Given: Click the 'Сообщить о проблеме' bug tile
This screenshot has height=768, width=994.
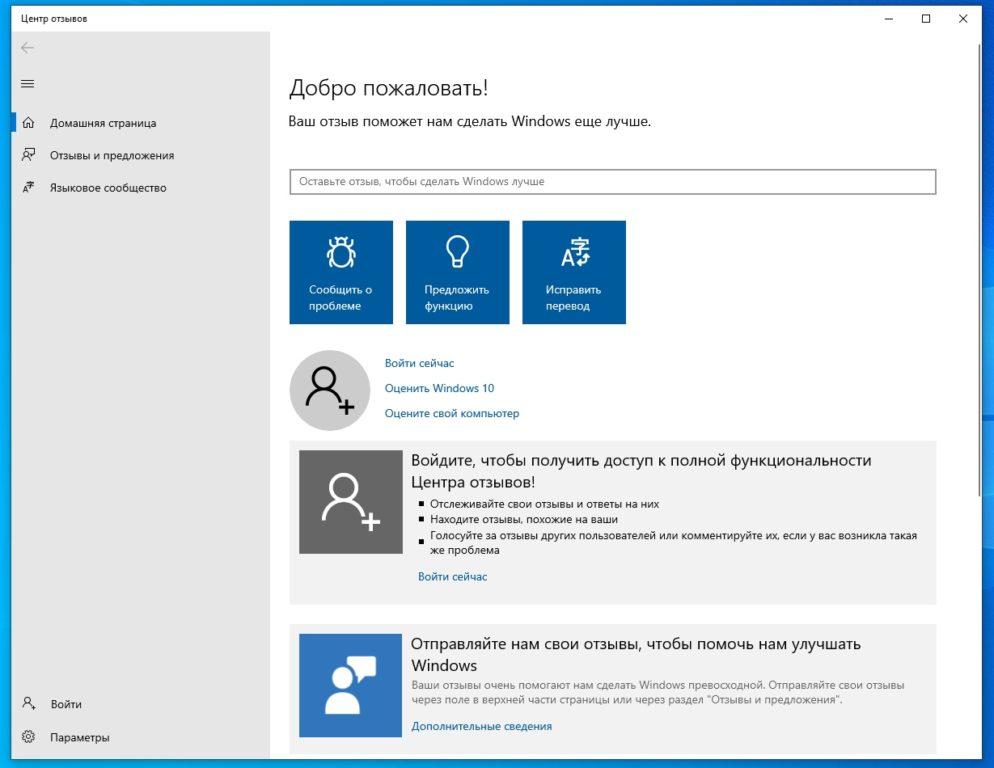Looking at the screenshot, I should tap(340, 272).
